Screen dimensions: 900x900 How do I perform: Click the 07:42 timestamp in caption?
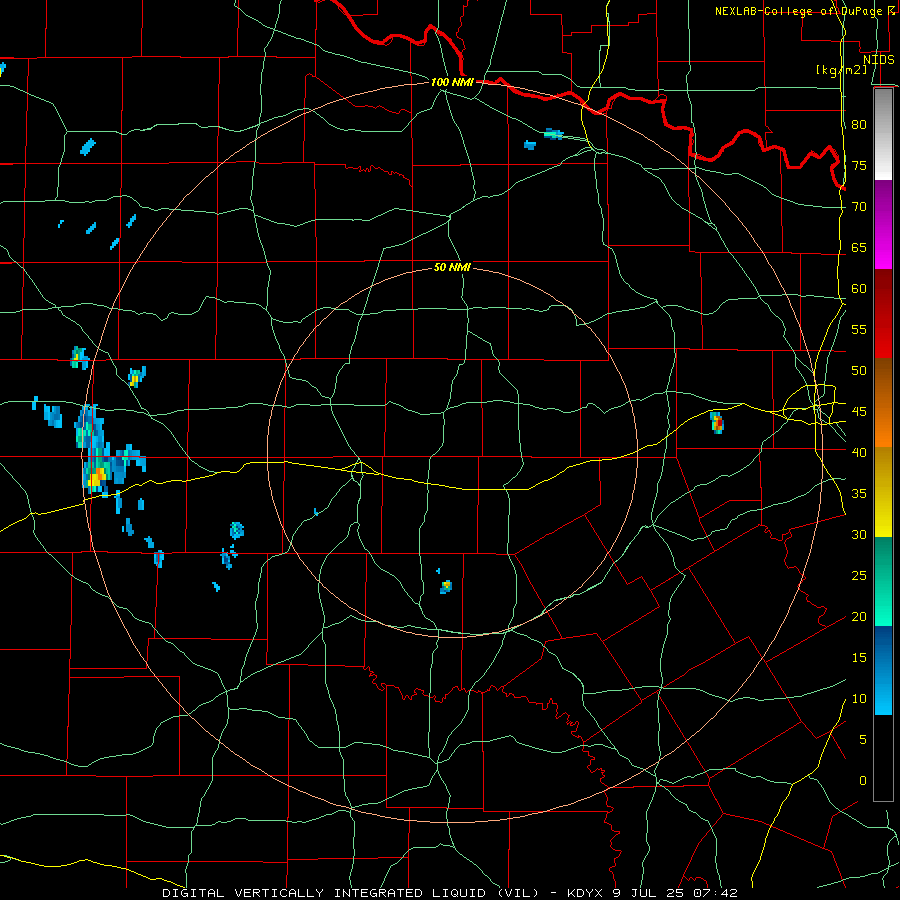pos(718,893)
